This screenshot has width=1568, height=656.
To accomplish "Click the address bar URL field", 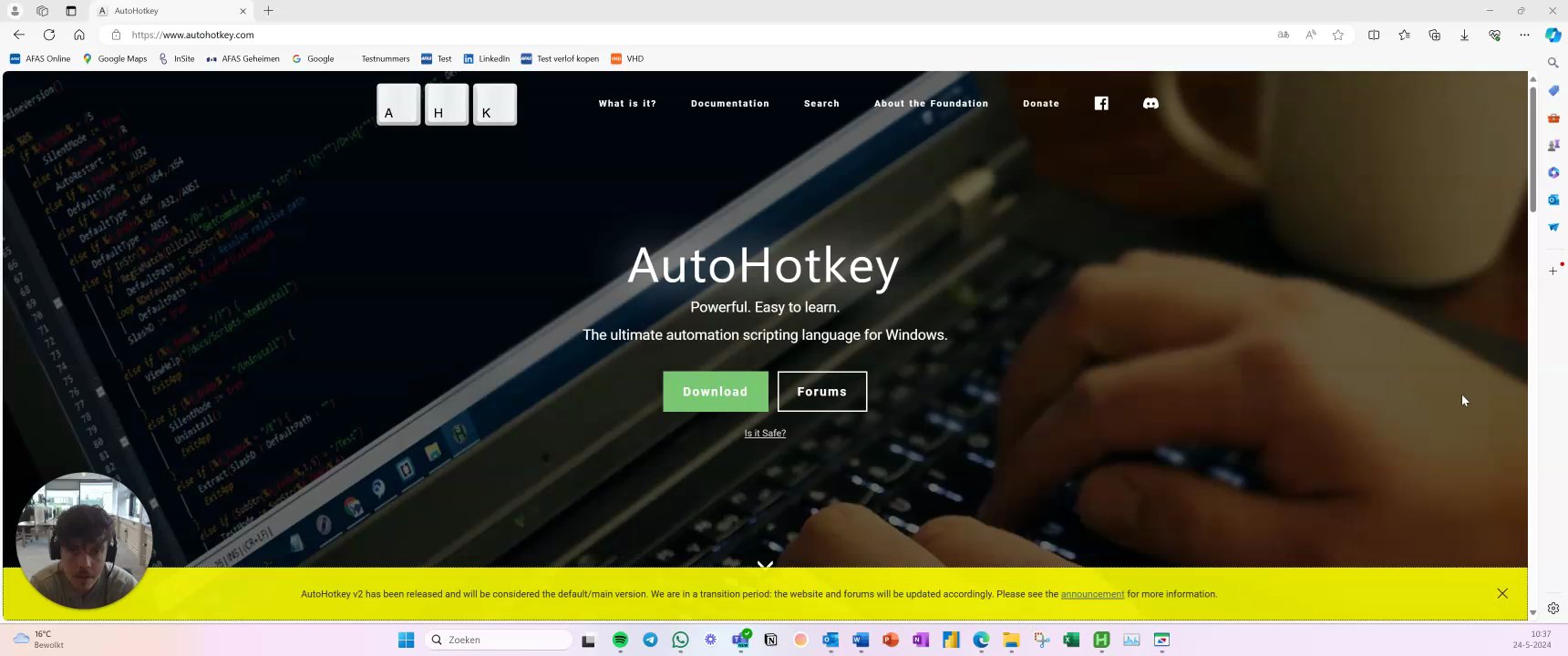I will click(x=693, y=35).
